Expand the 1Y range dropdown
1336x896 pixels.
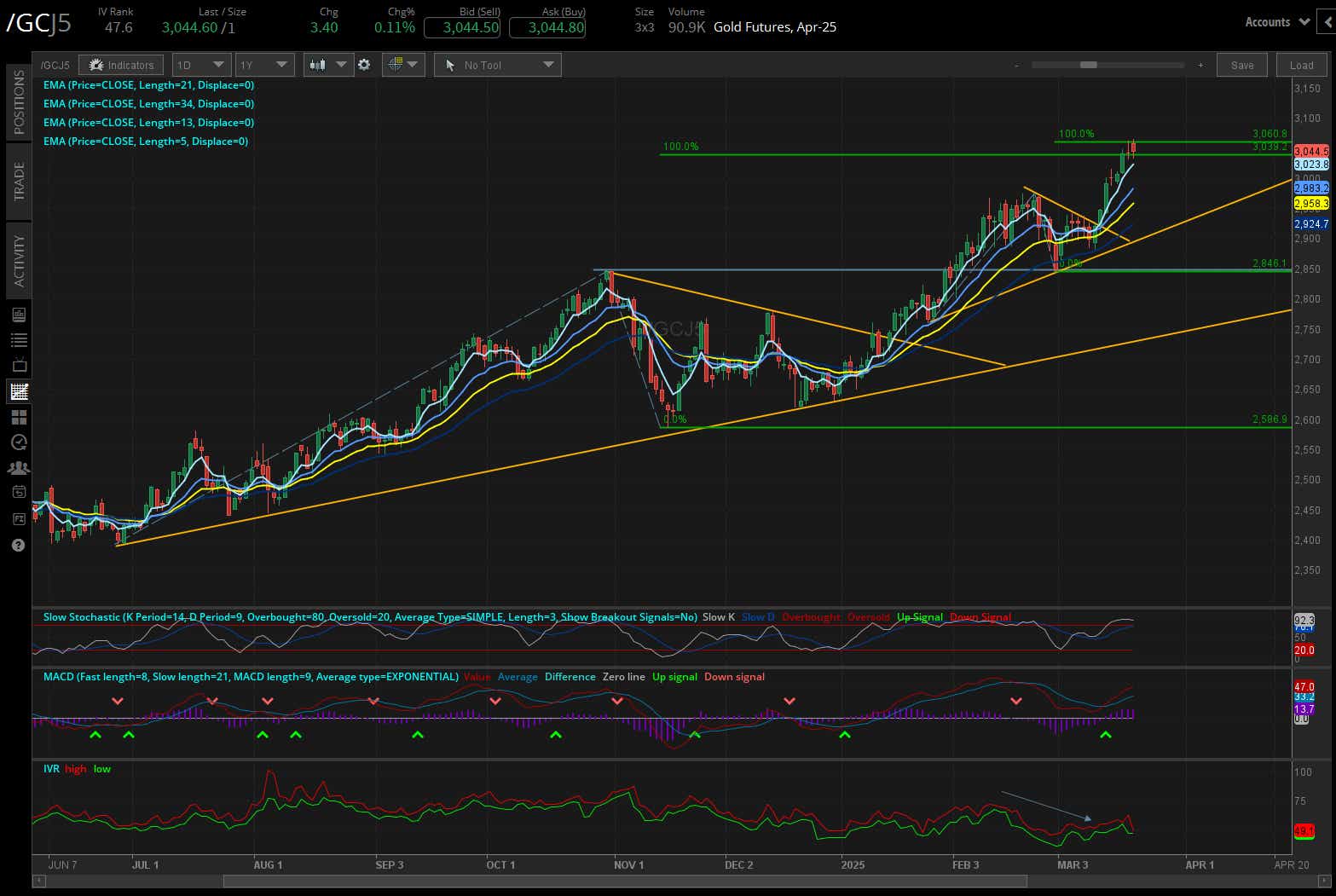click(264, 64)
